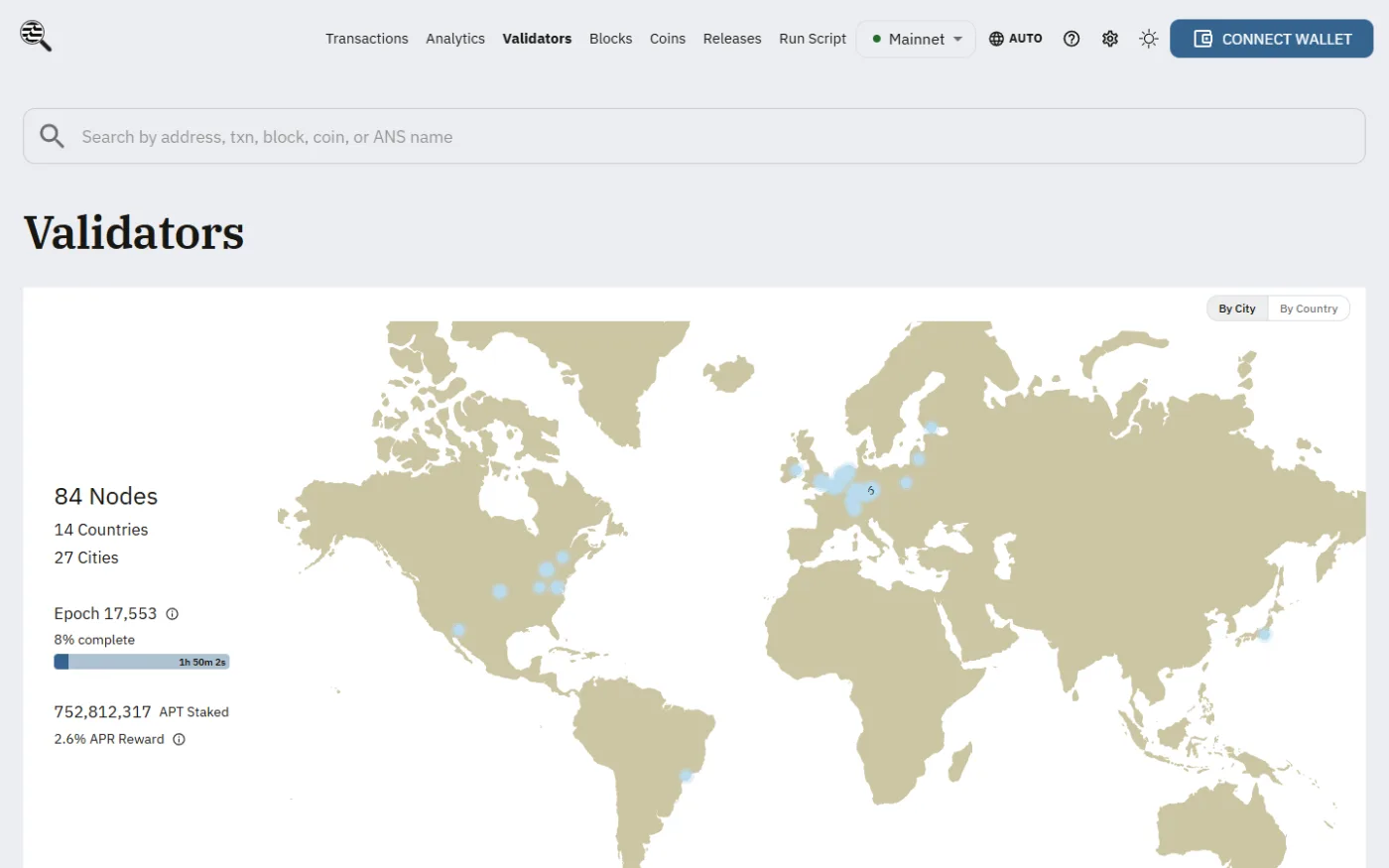Viewport: 1389px width, 868px height.
Task: Open the settings gear icon
Action: click(x=1110, y=39)
